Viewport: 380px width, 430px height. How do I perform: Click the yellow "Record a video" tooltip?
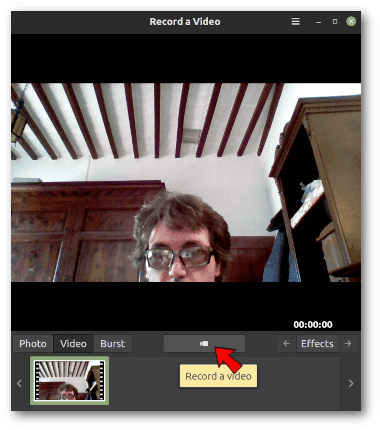click(x=218, y=376)
